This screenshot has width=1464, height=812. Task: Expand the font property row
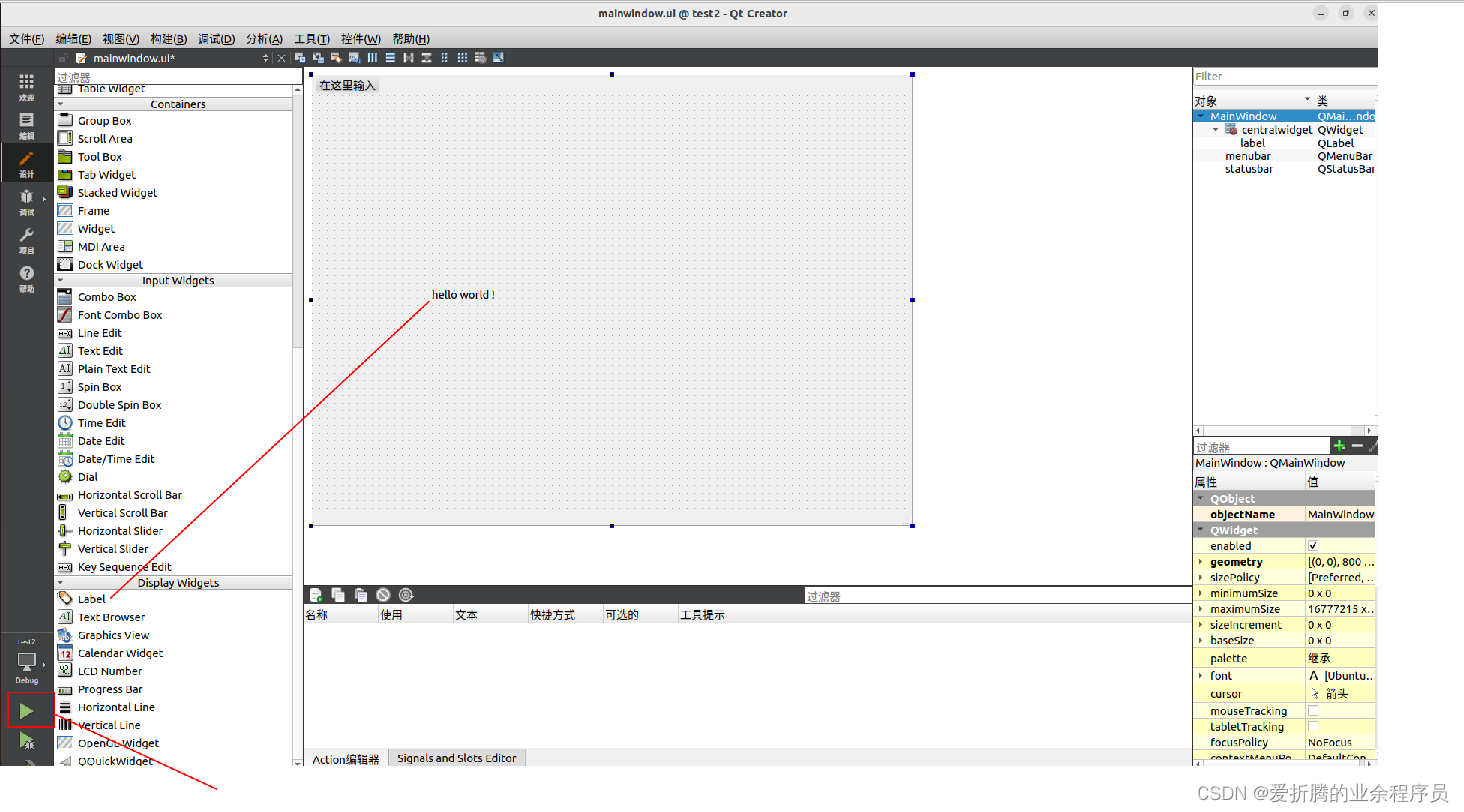pos(1200,676)
